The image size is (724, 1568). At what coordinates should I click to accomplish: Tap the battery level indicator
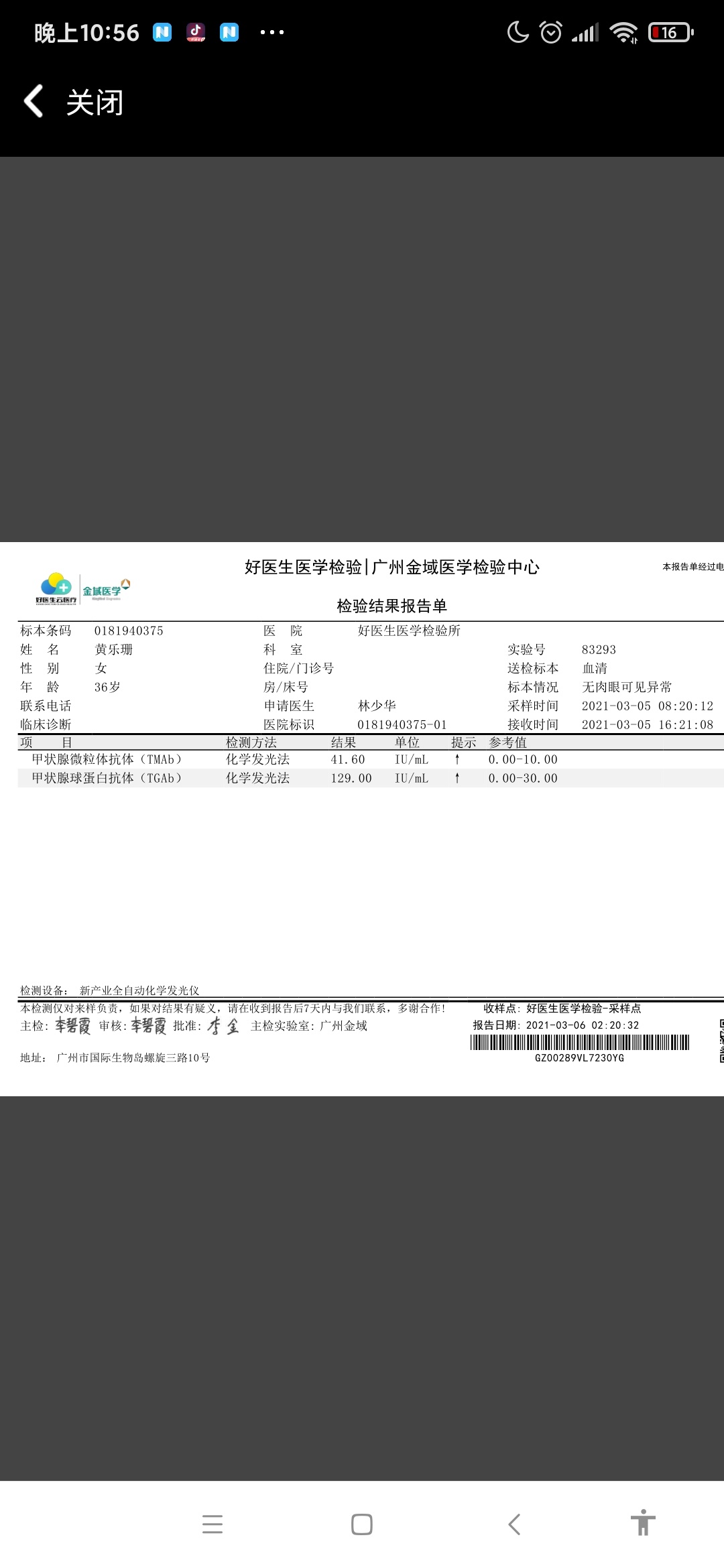click(671, 32)
